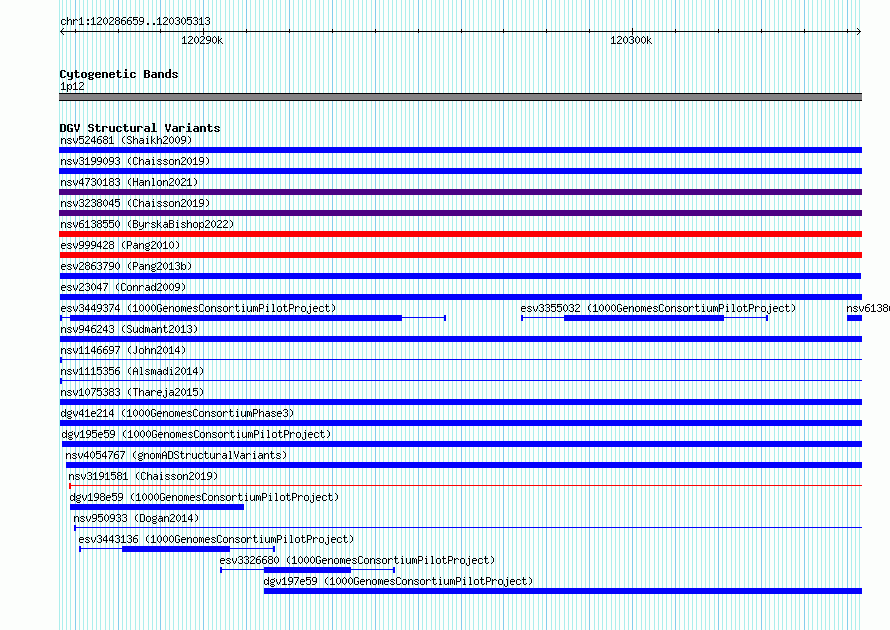Select the gray 1p12 cytogenetic band bar
This screenshot has height=630, width=890.
(x=460, y=97)
